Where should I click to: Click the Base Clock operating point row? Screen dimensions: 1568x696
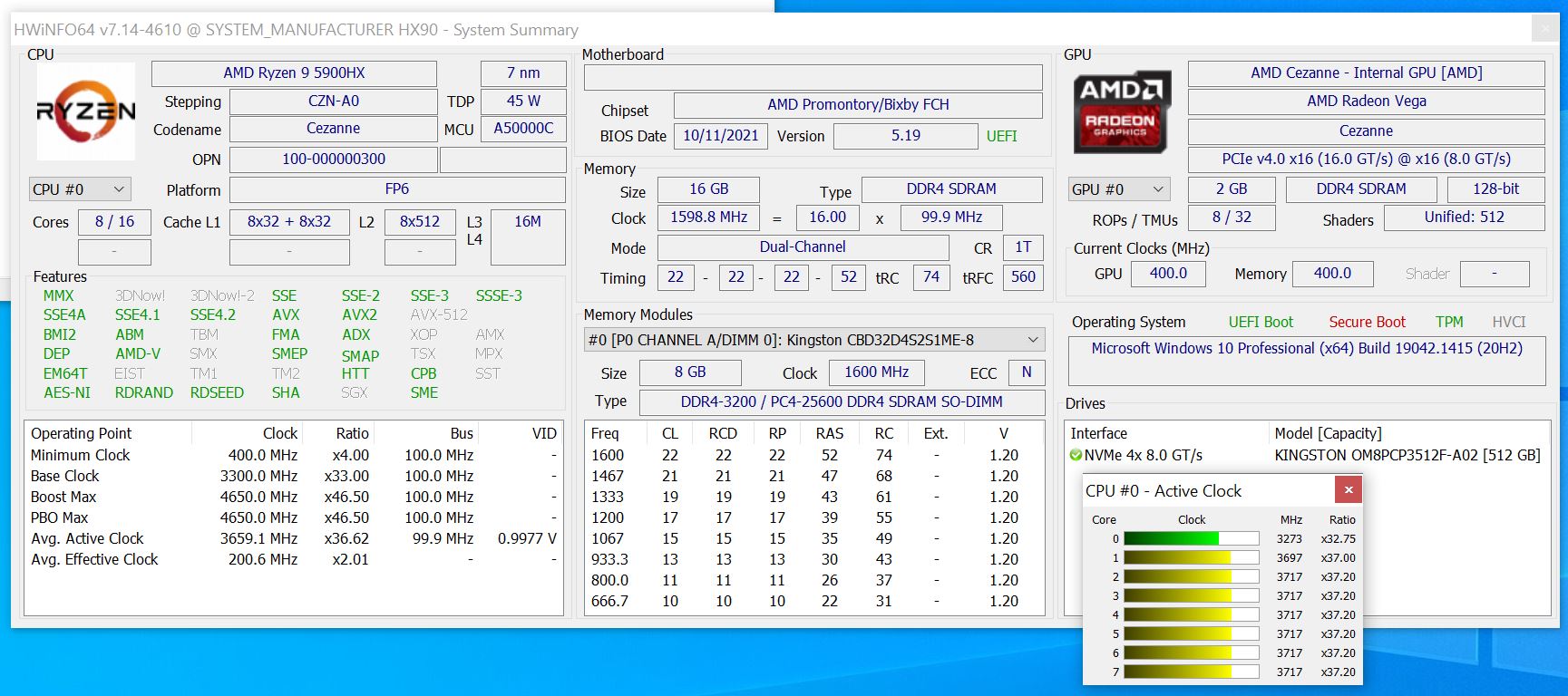(293, 476)
